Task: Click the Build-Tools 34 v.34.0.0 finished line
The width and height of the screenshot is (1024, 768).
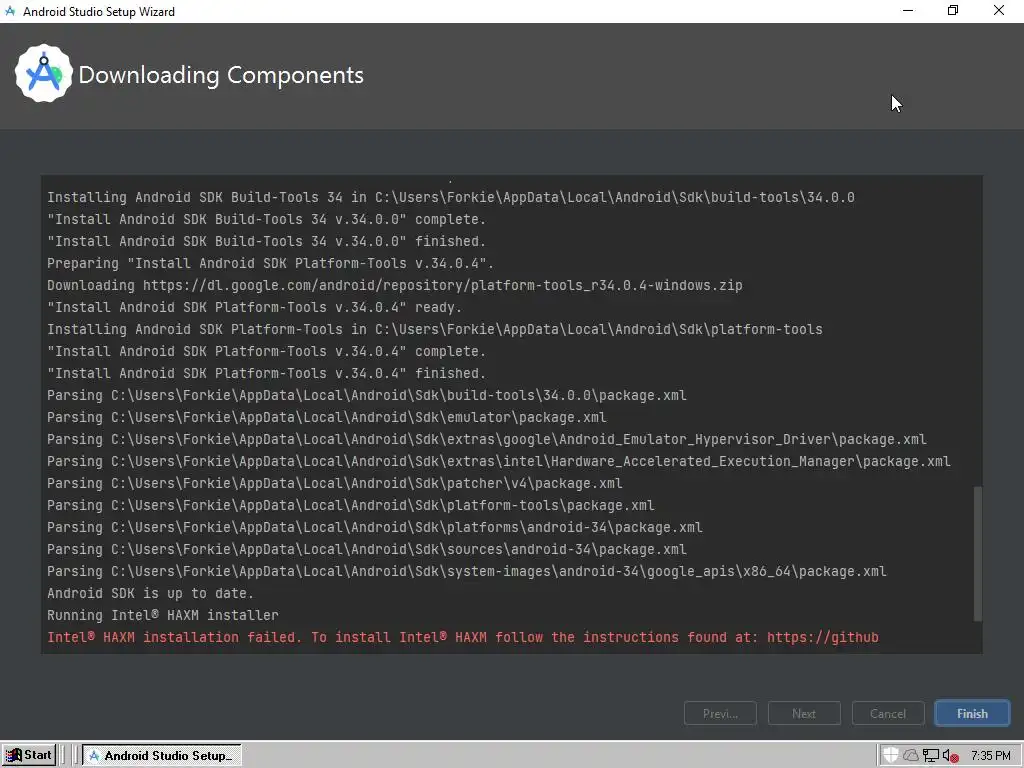Action: click(266, 241)
